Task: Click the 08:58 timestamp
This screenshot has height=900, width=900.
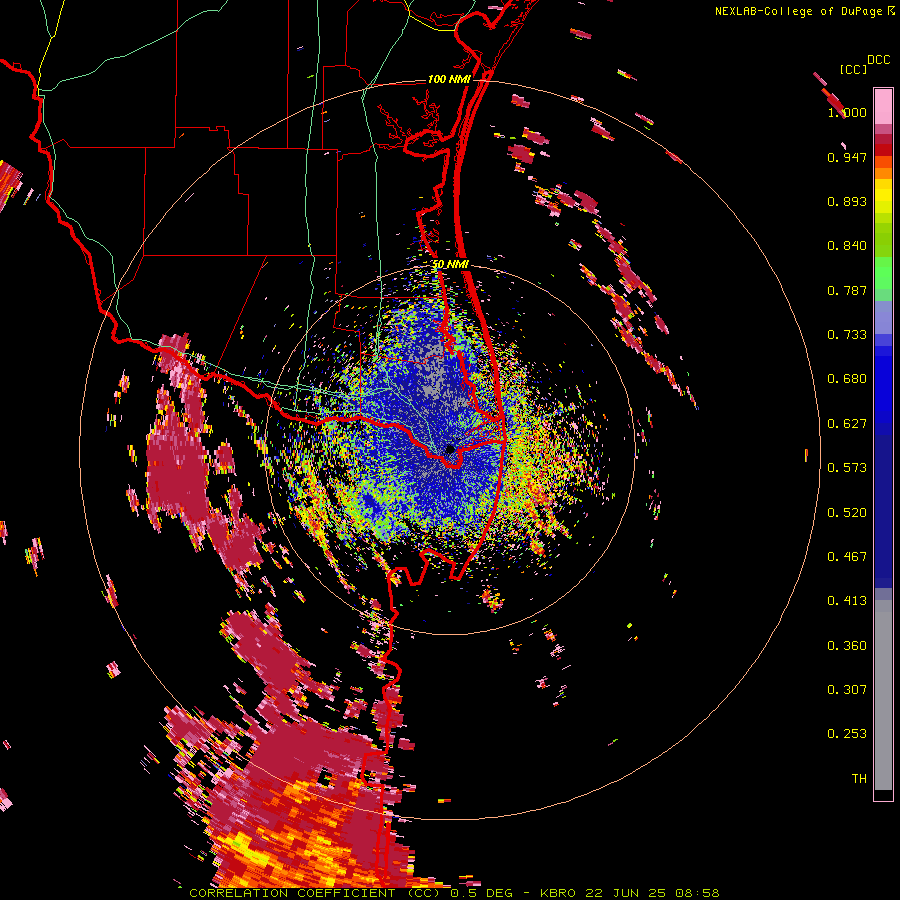Action: point(696,893)
